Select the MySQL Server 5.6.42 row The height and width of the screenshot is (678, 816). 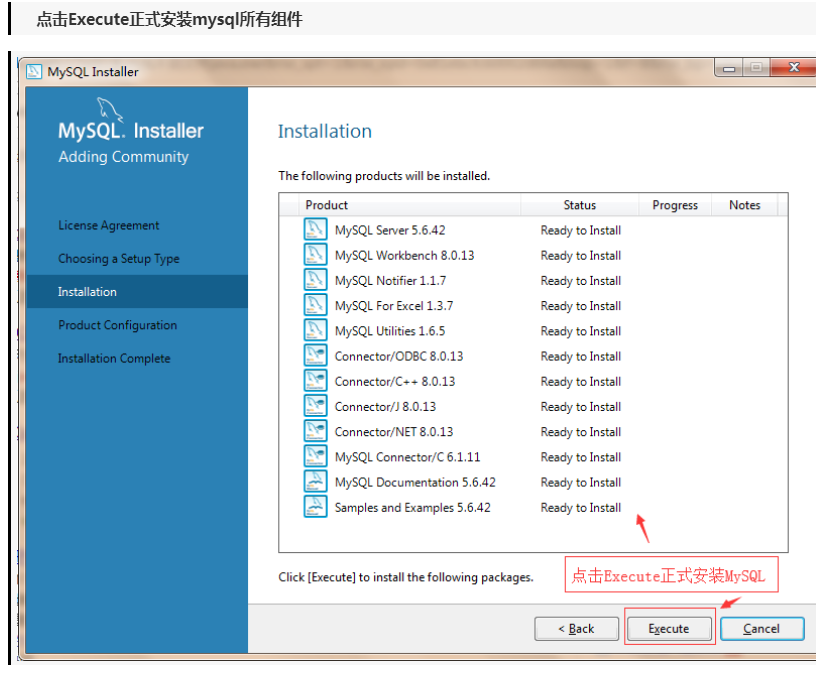pyautogui.click(x=533, y=230)
